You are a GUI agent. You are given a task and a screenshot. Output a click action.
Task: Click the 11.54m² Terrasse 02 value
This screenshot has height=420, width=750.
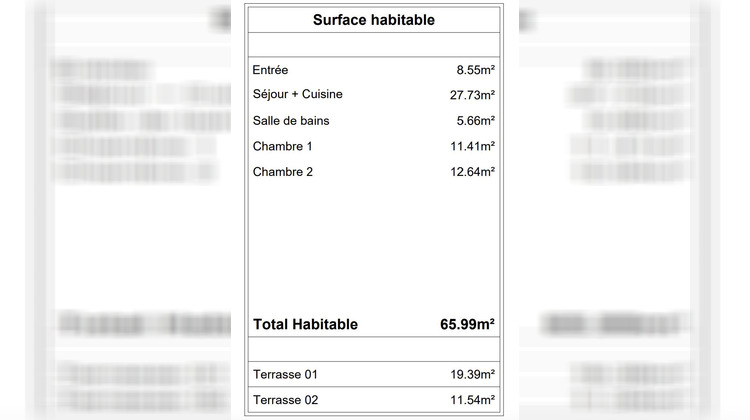[x=472, y=401]
